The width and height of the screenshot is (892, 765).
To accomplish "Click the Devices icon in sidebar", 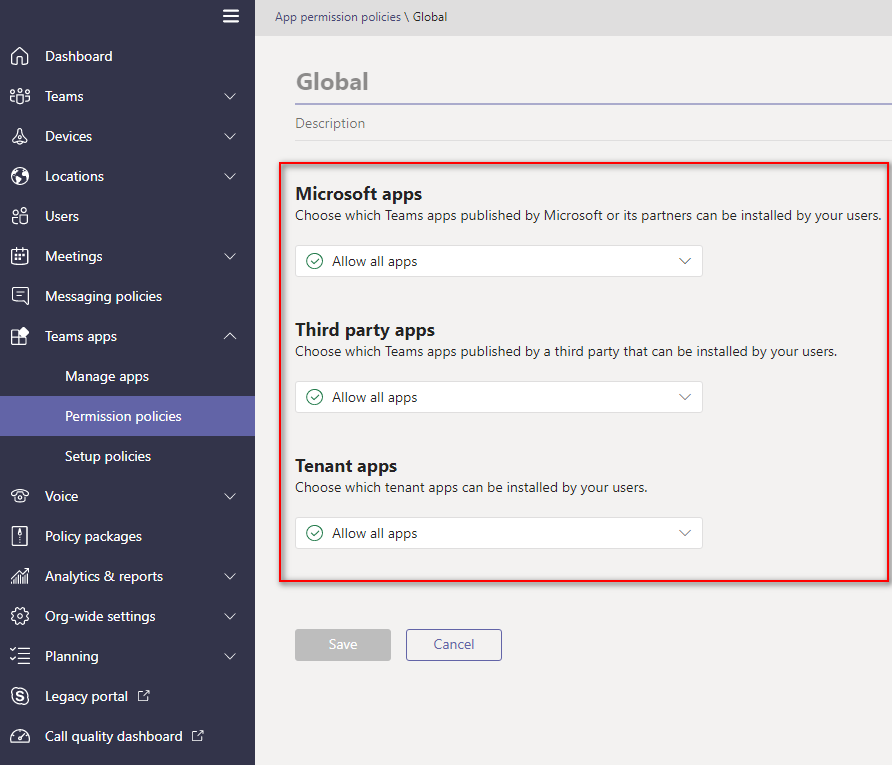I will [20, 137].
